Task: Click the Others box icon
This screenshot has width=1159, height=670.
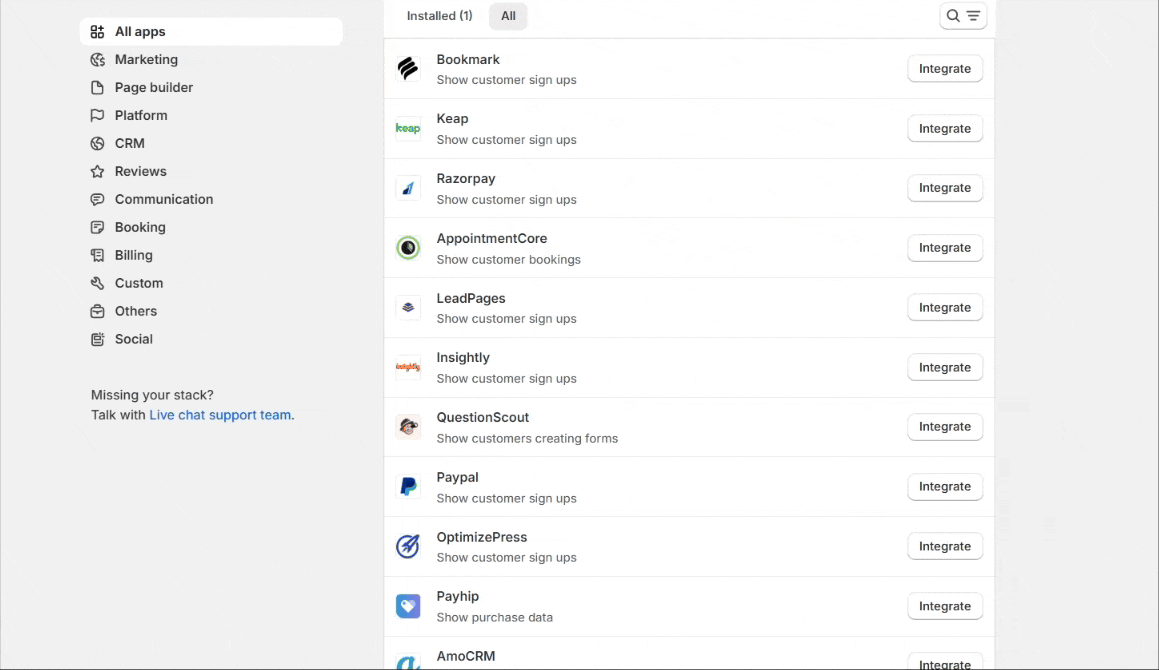Action: coord(98,311)
